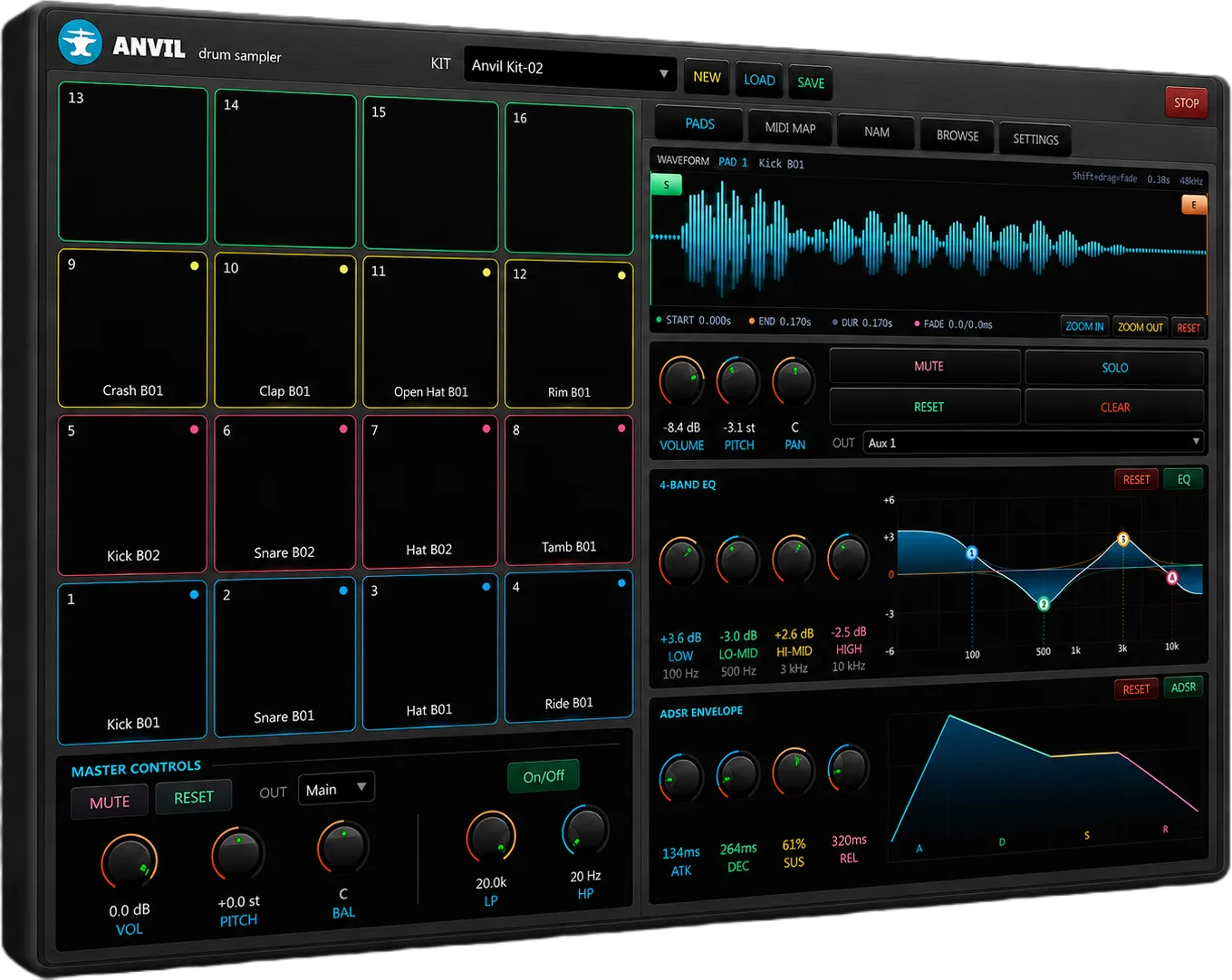Click the master PITCH knob

click(x=238, y=854)
